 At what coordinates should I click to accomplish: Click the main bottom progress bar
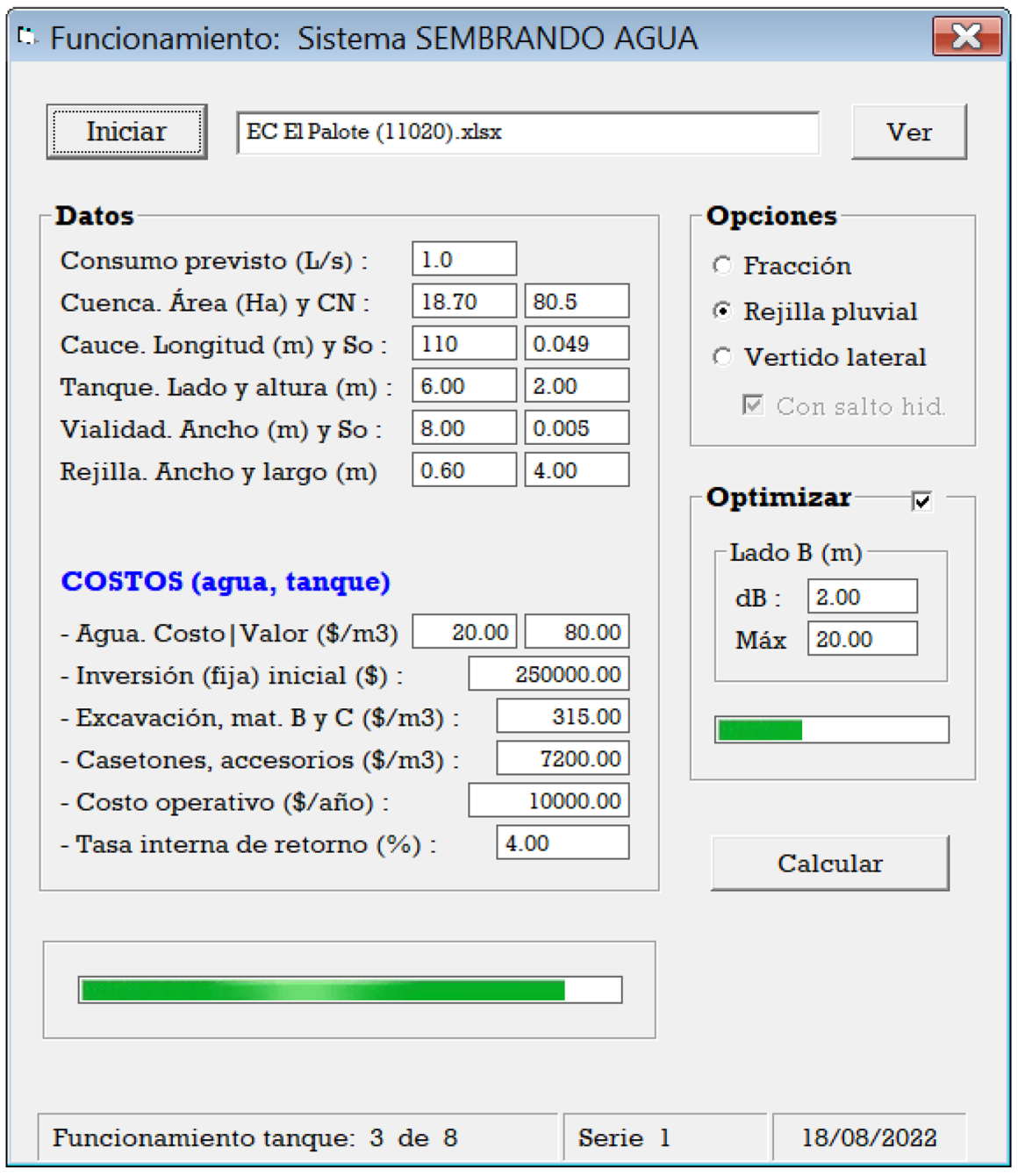point(350,990)
